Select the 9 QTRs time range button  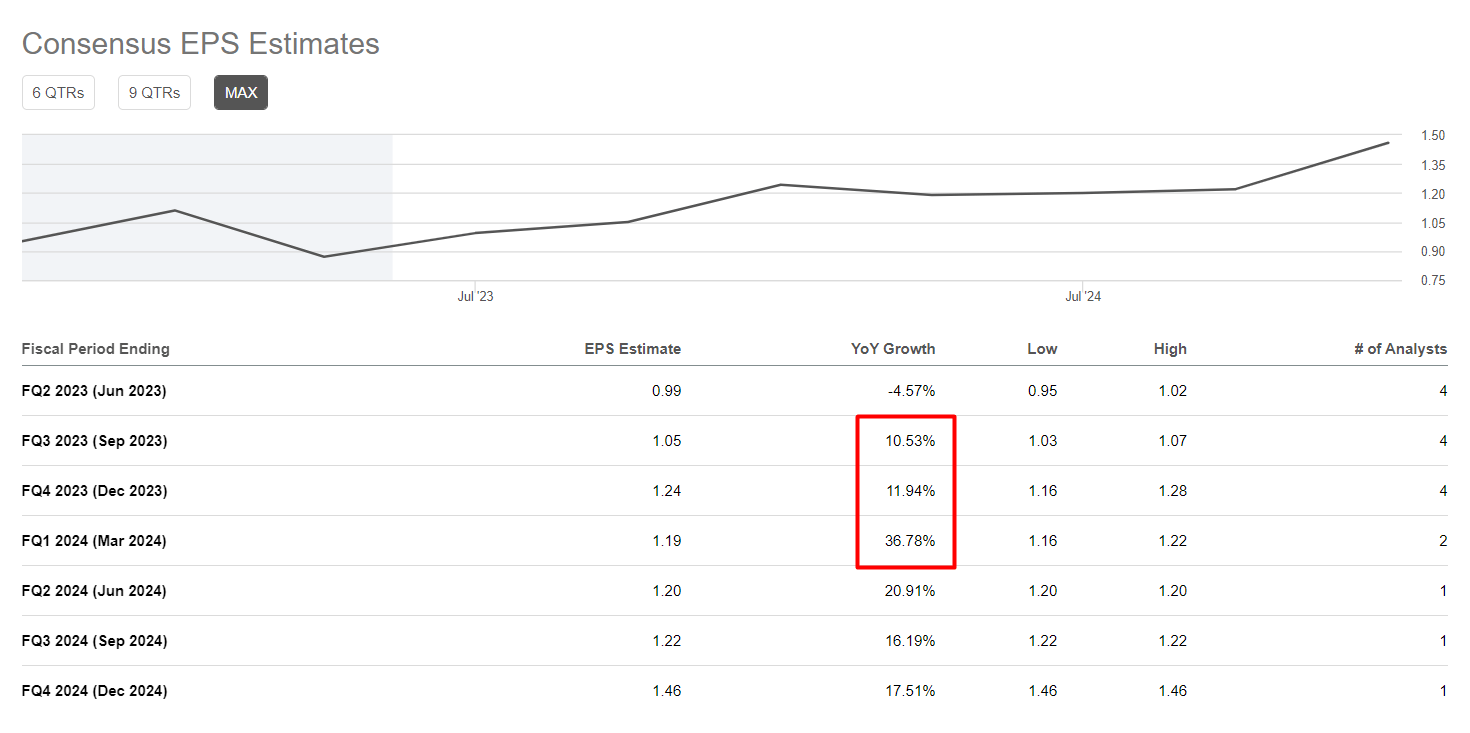tap(153, 91)
